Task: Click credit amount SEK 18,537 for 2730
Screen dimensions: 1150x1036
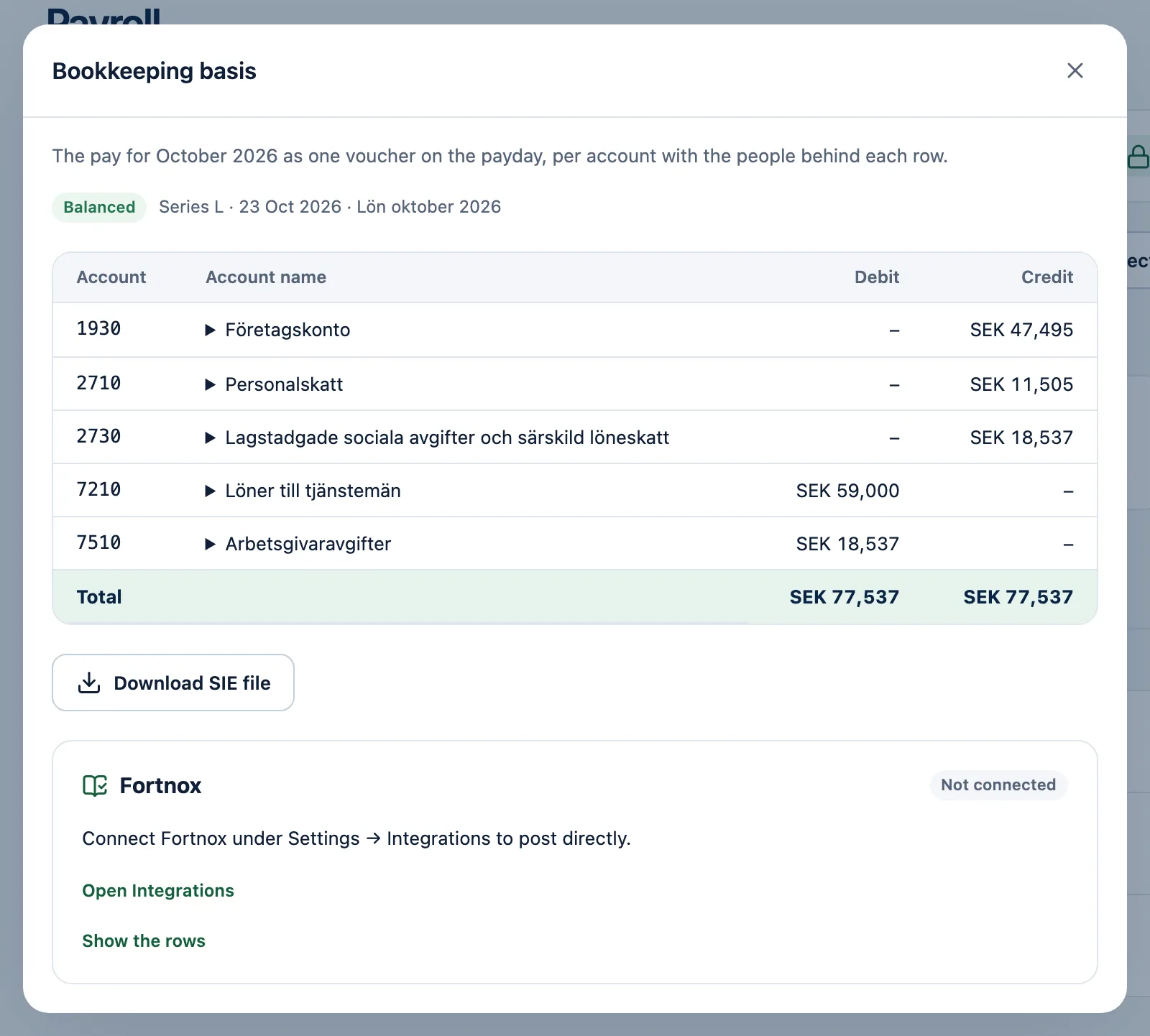Action: click(x=1021, y=438)
